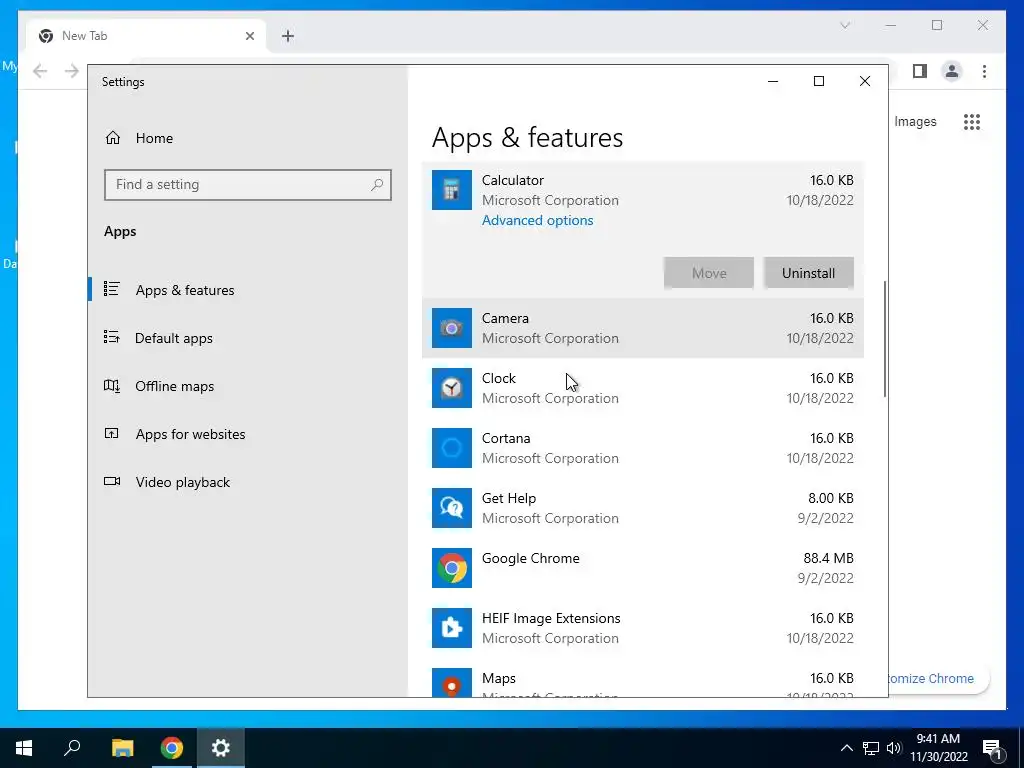Open taskbar search magnifier
This screenshot has width=1024, height=768.
coord(72,748)
